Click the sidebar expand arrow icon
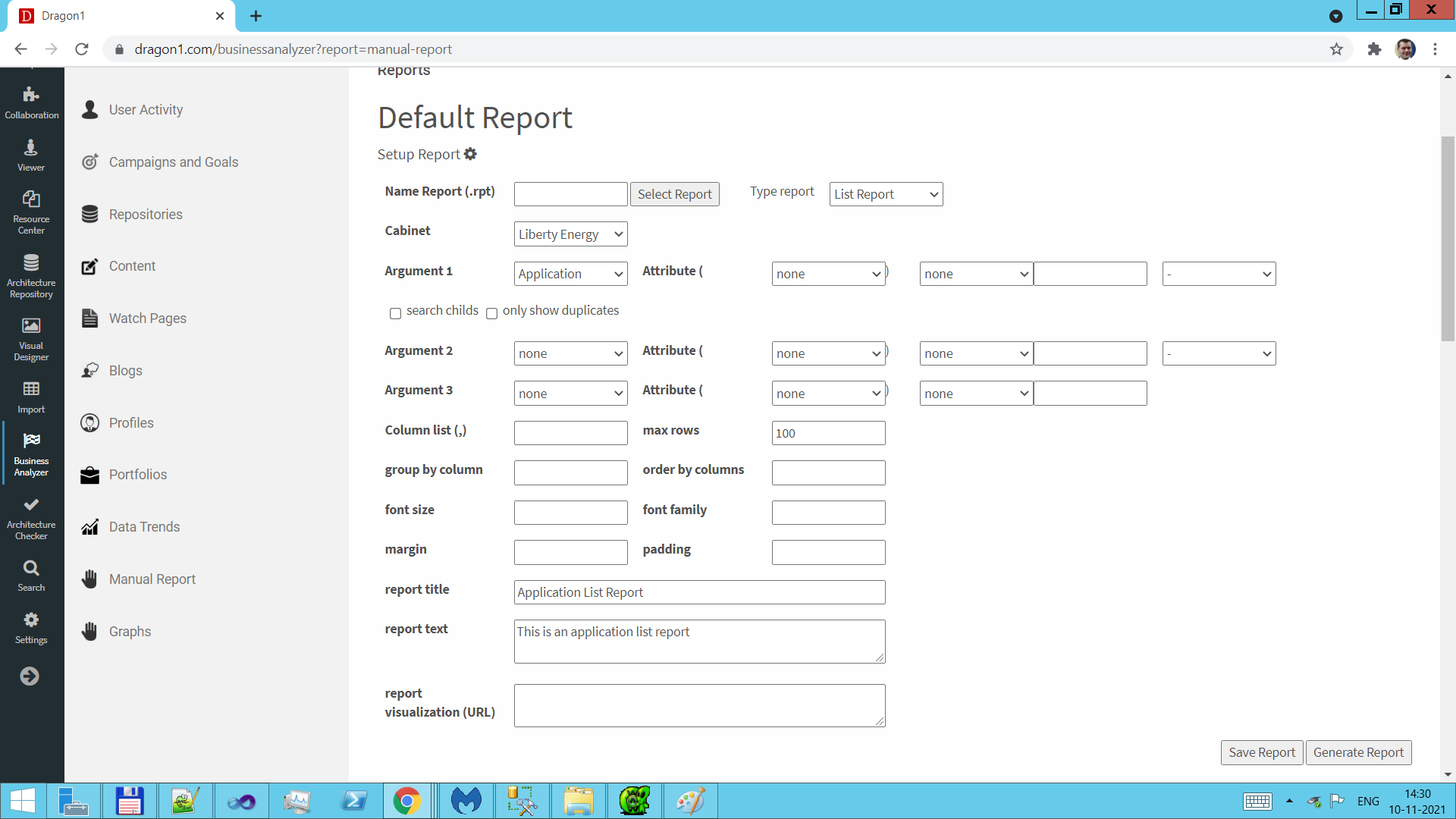Screen dimensions: 1456x819 point(30,676)
